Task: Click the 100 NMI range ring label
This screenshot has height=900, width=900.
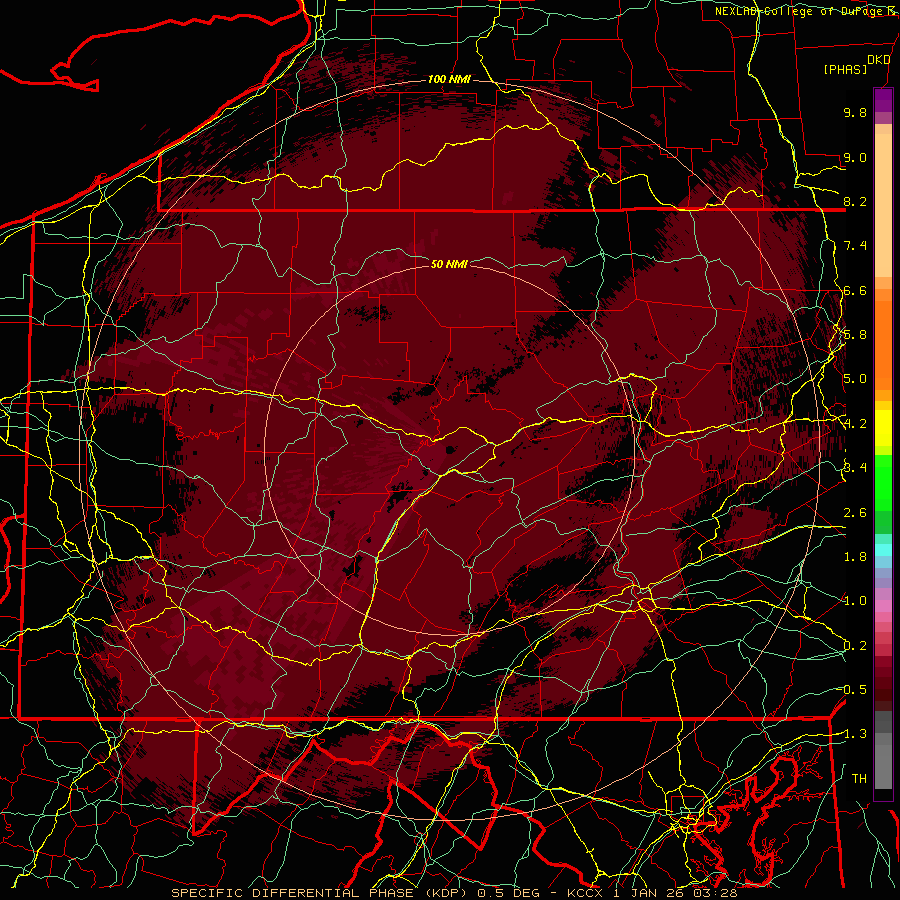Action: pos(449,79)
